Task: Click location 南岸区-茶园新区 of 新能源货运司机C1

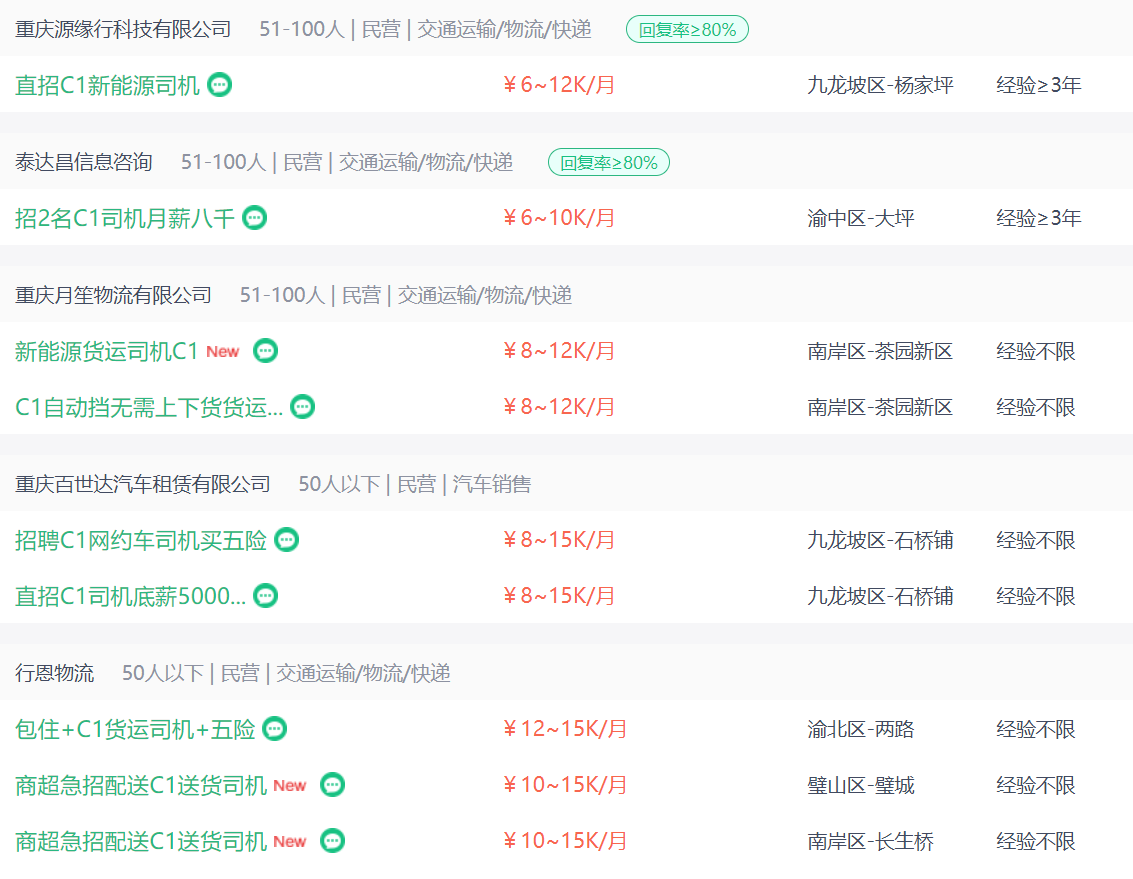Action: click(880, 351)
